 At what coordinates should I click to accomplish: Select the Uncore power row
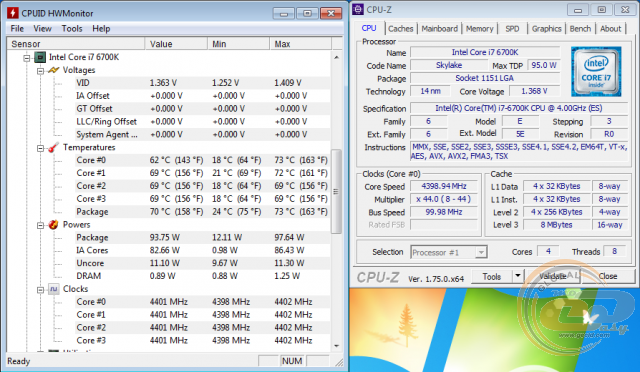(202, 263)
